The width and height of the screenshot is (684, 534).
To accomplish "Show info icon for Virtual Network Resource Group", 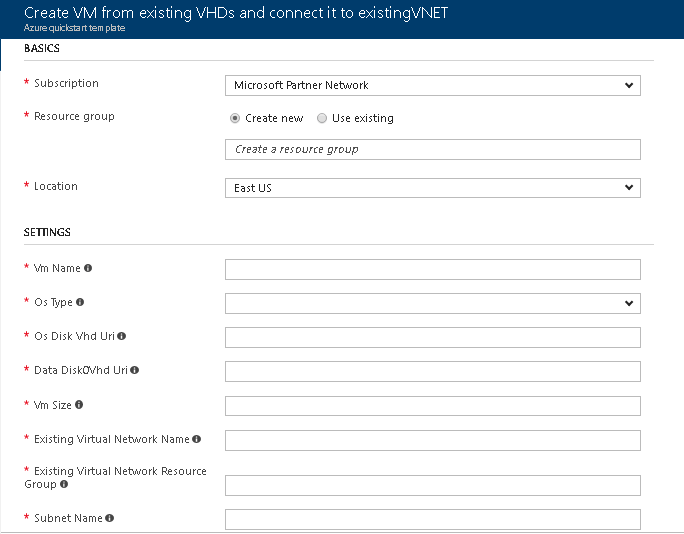I will point(64,484).
